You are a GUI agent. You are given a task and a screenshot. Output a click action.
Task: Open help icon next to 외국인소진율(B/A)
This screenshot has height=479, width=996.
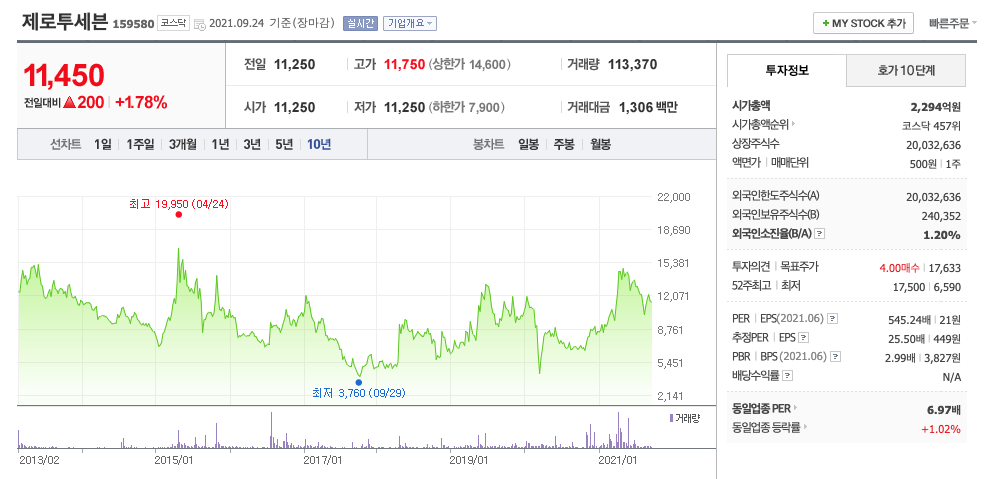point(819,234)
